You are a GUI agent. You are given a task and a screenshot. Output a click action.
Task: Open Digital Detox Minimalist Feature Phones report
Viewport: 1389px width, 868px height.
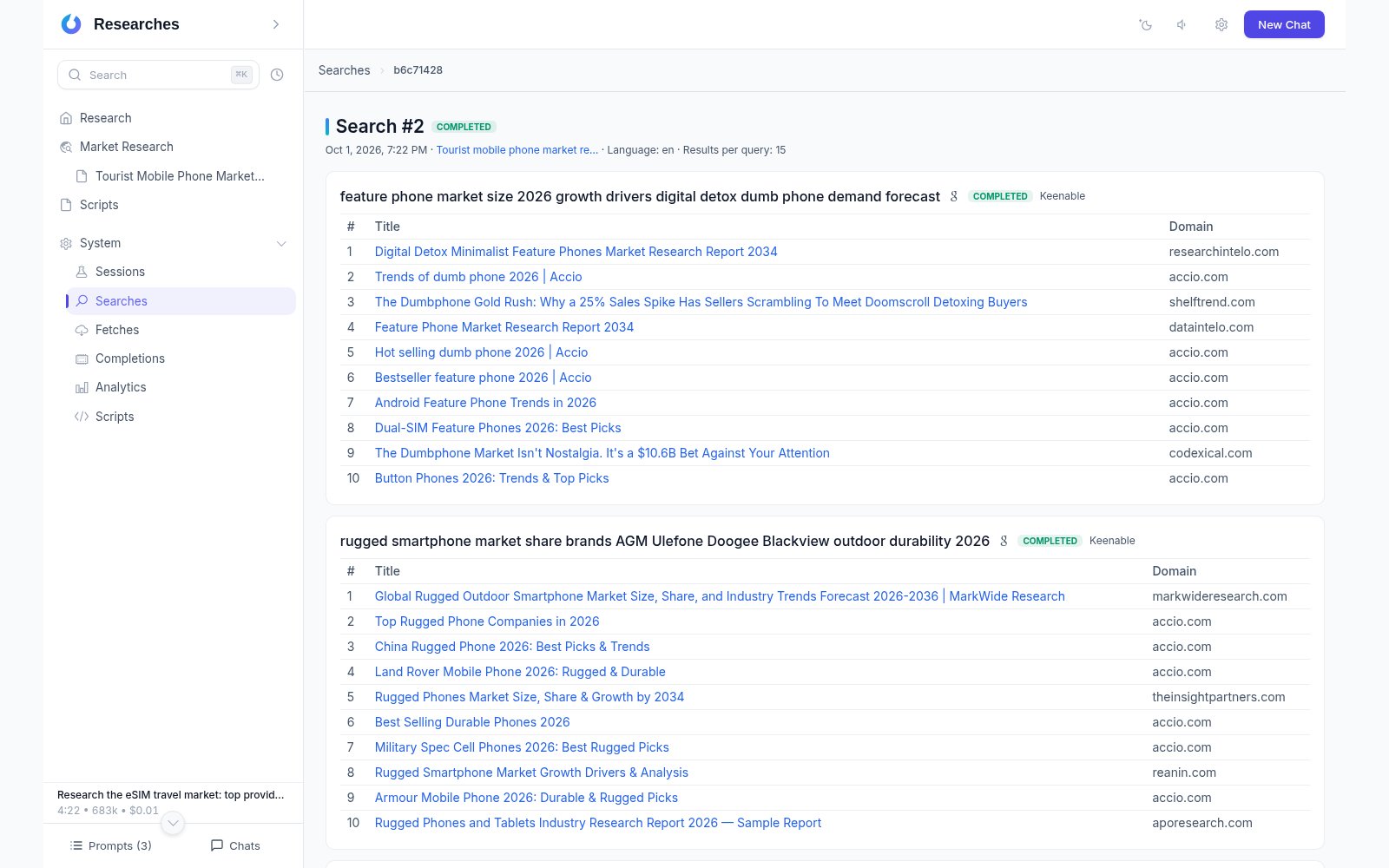(x=576, y=252)
